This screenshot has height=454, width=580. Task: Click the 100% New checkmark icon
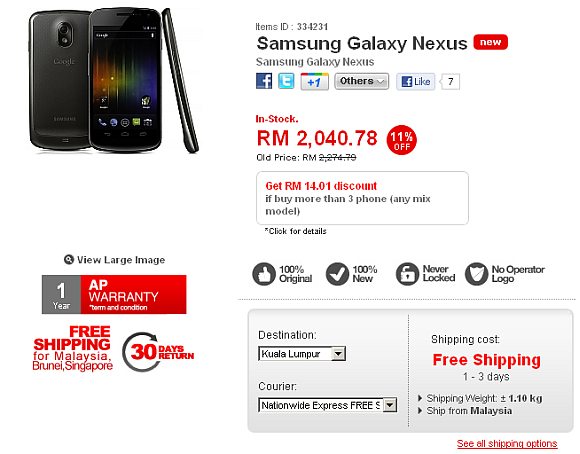(337, 274)
